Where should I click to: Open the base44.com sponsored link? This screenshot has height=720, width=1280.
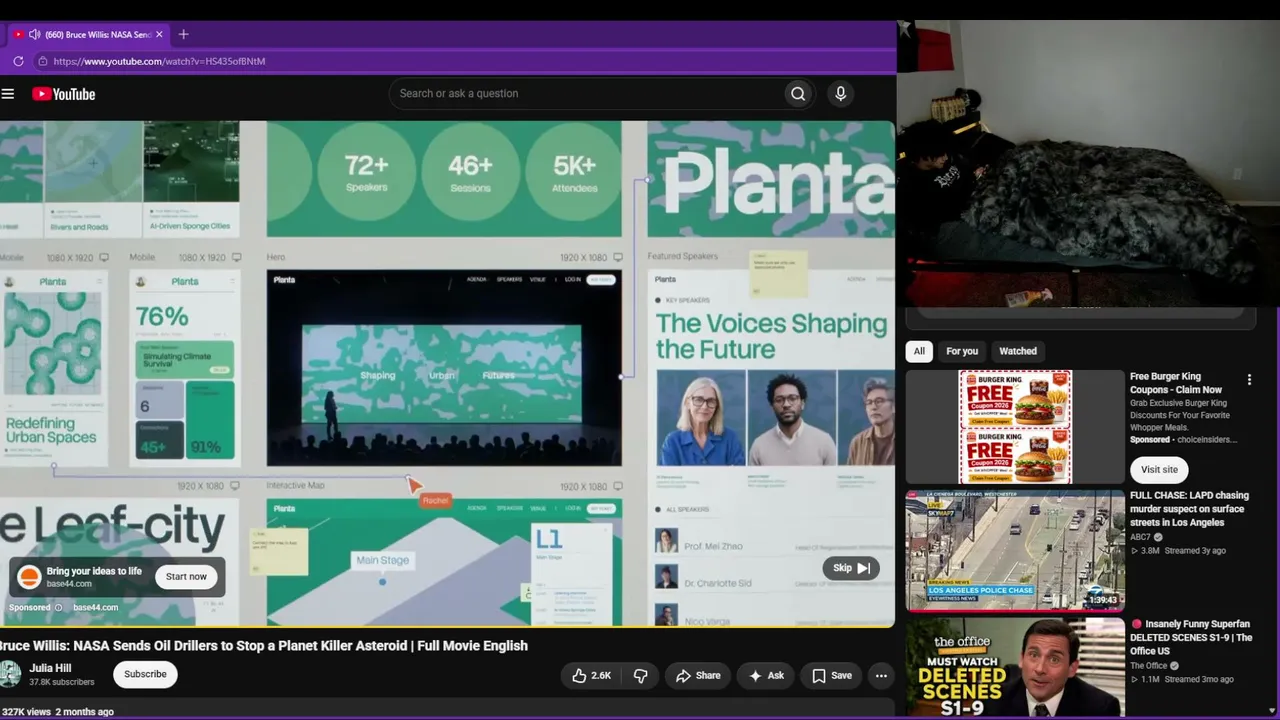[x=96, y=608]
